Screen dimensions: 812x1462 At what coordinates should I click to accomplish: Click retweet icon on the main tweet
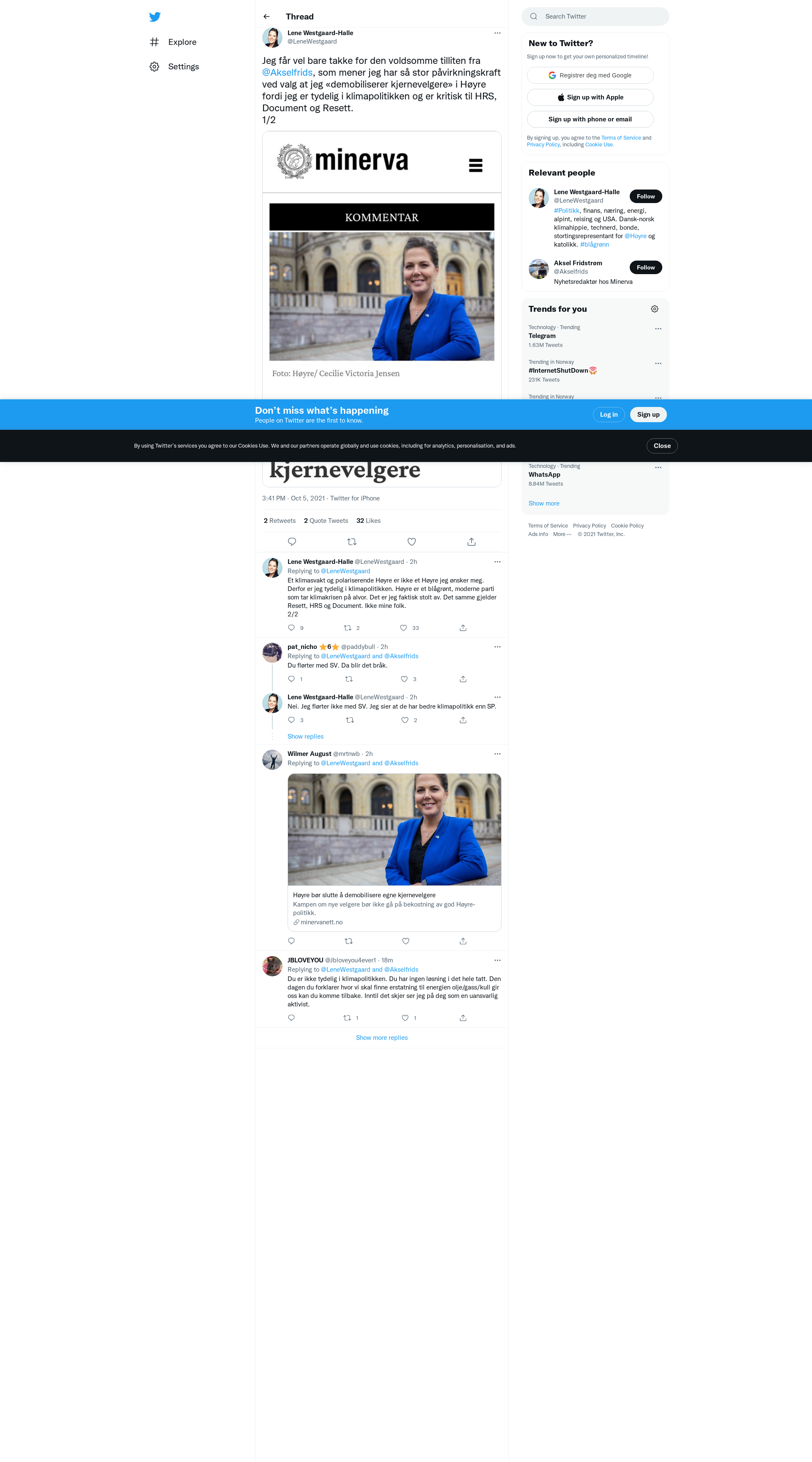click(352, 542)
